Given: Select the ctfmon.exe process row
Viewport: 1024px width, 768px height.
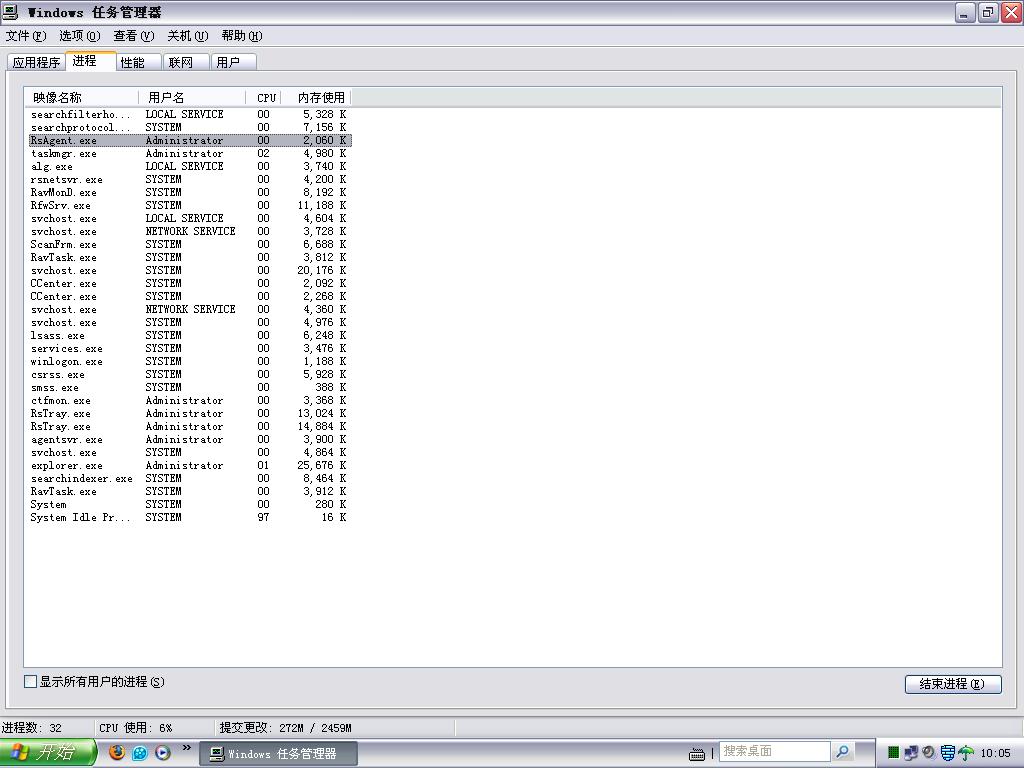Looking at the screenshot, I should (189, 400).
